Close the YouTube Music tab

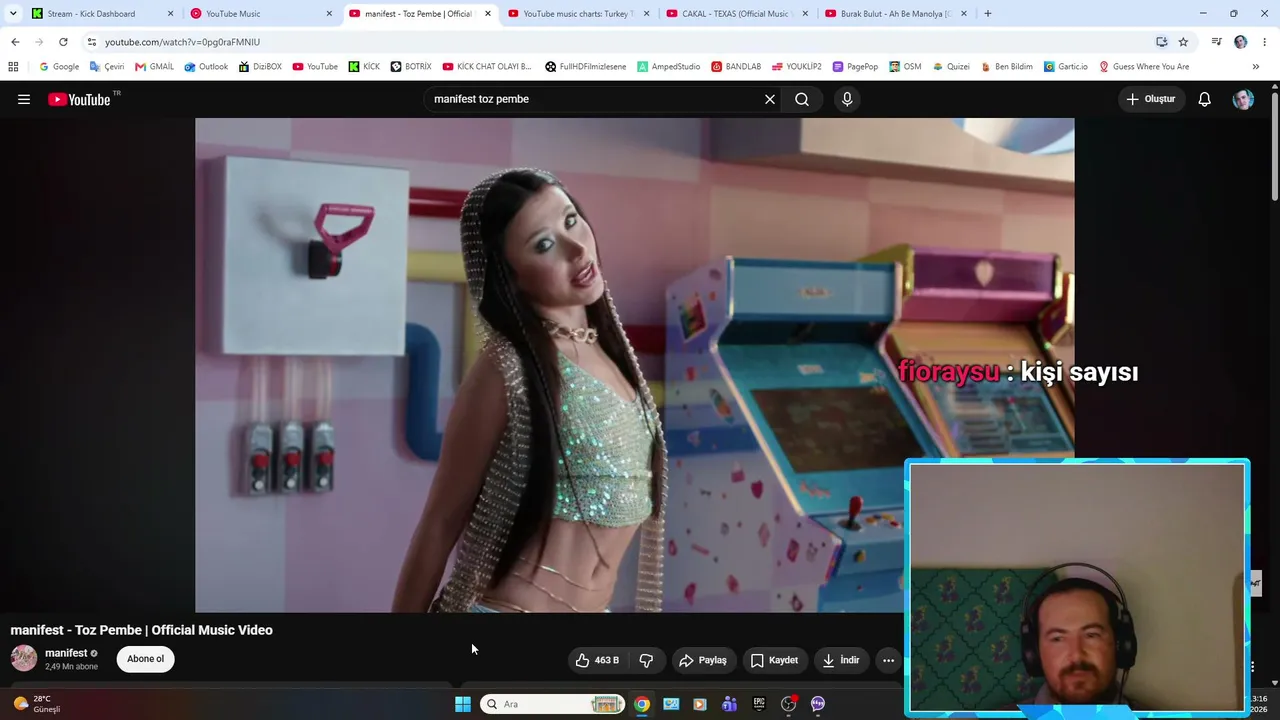[329, 14]
